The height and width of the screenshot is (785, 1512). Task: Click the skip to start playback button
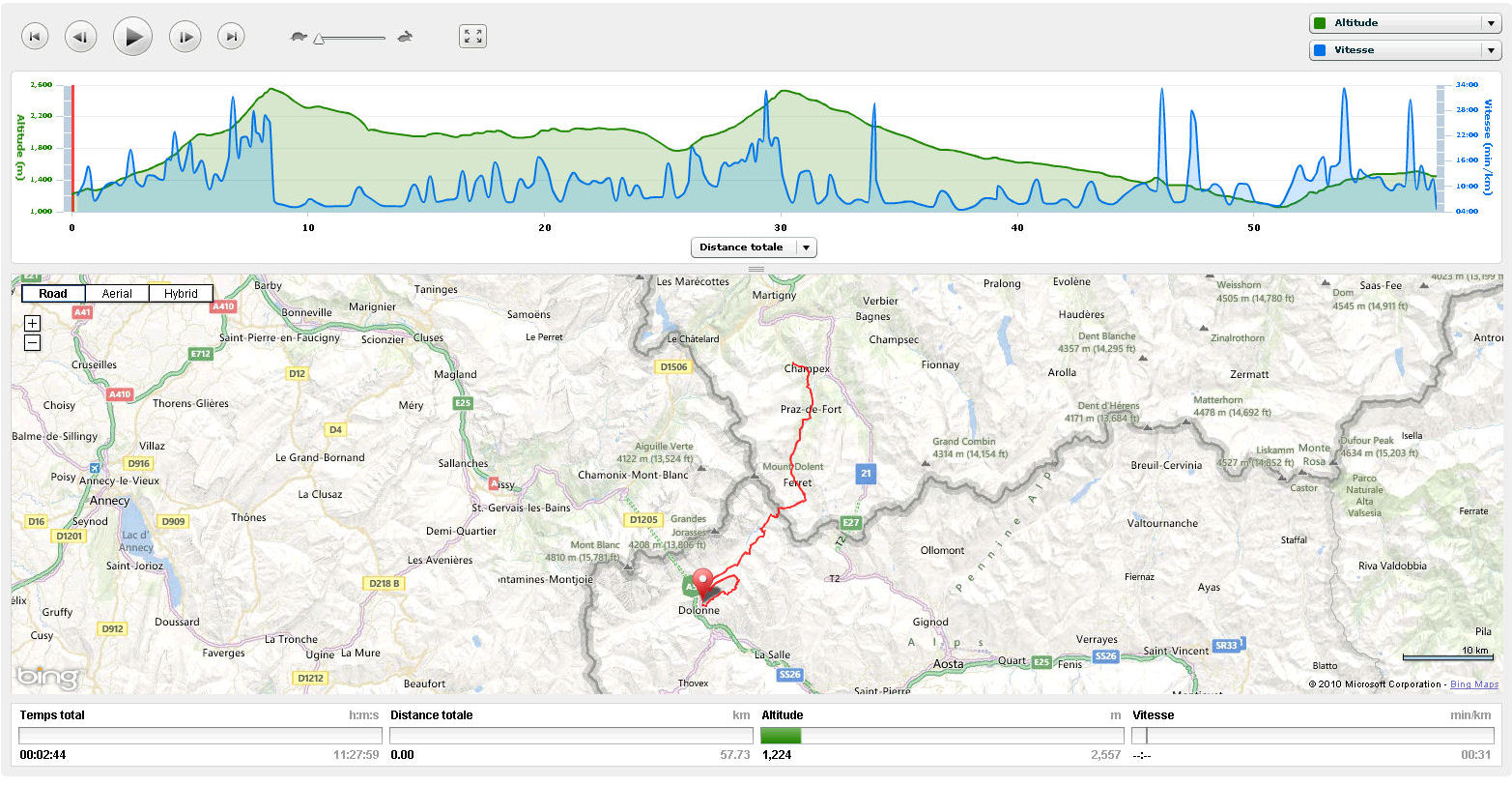coord(35,37)
